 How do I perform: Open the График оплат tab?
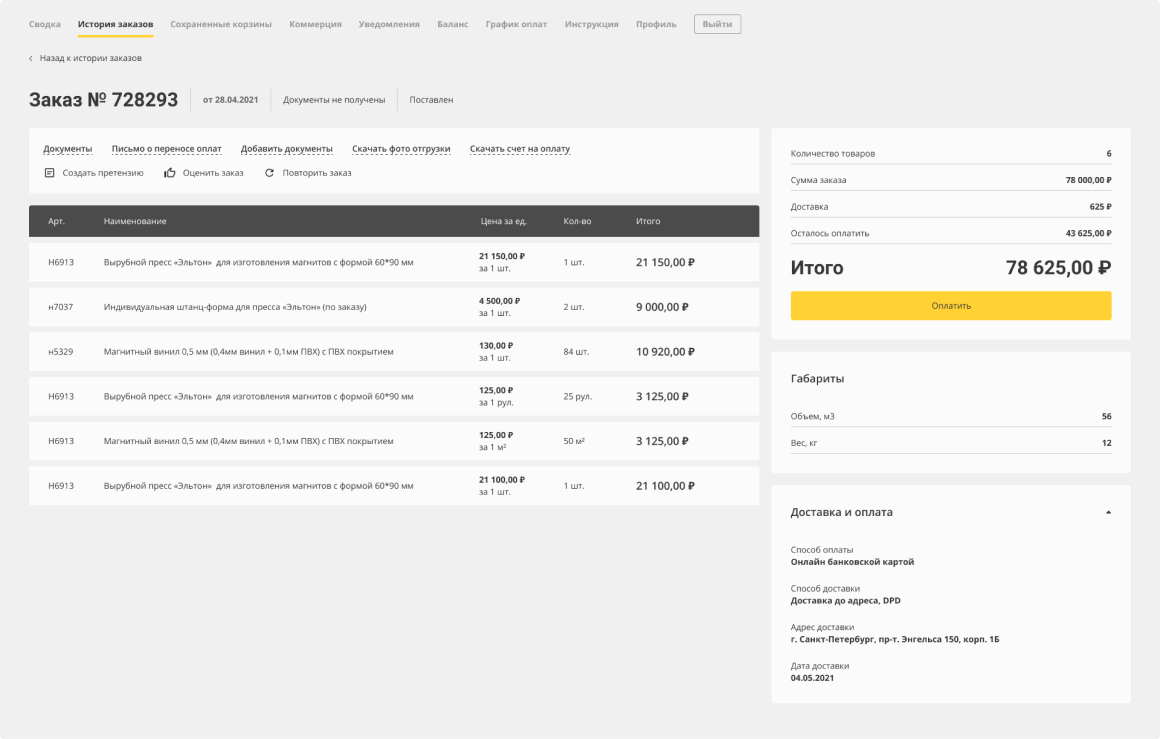click(x=516, y=24)
